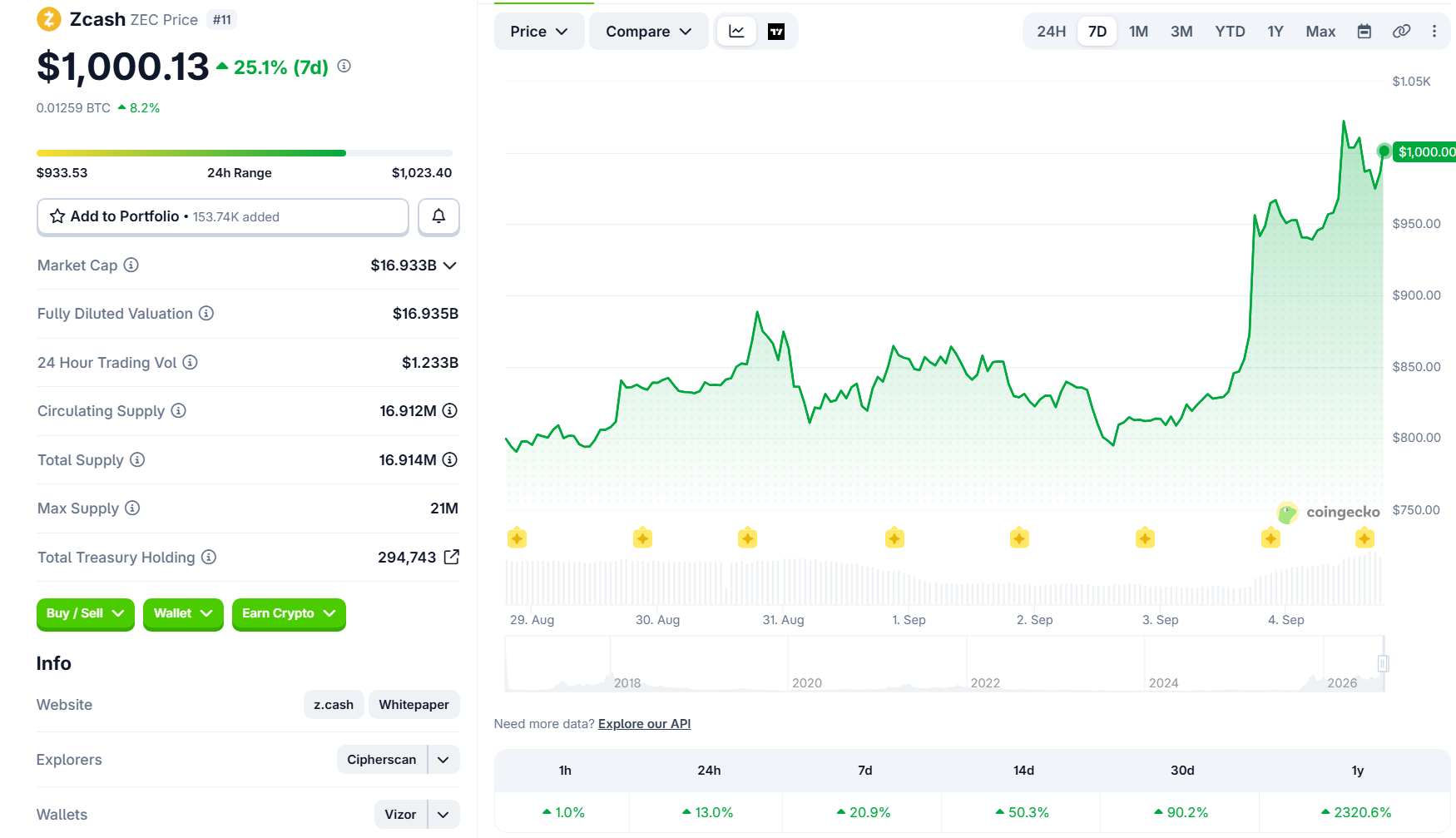Image resolution: width=1456 pixels, height=838 pixels.
Task: Click the 30d change value 90.2%
Action: [1181, 812]
